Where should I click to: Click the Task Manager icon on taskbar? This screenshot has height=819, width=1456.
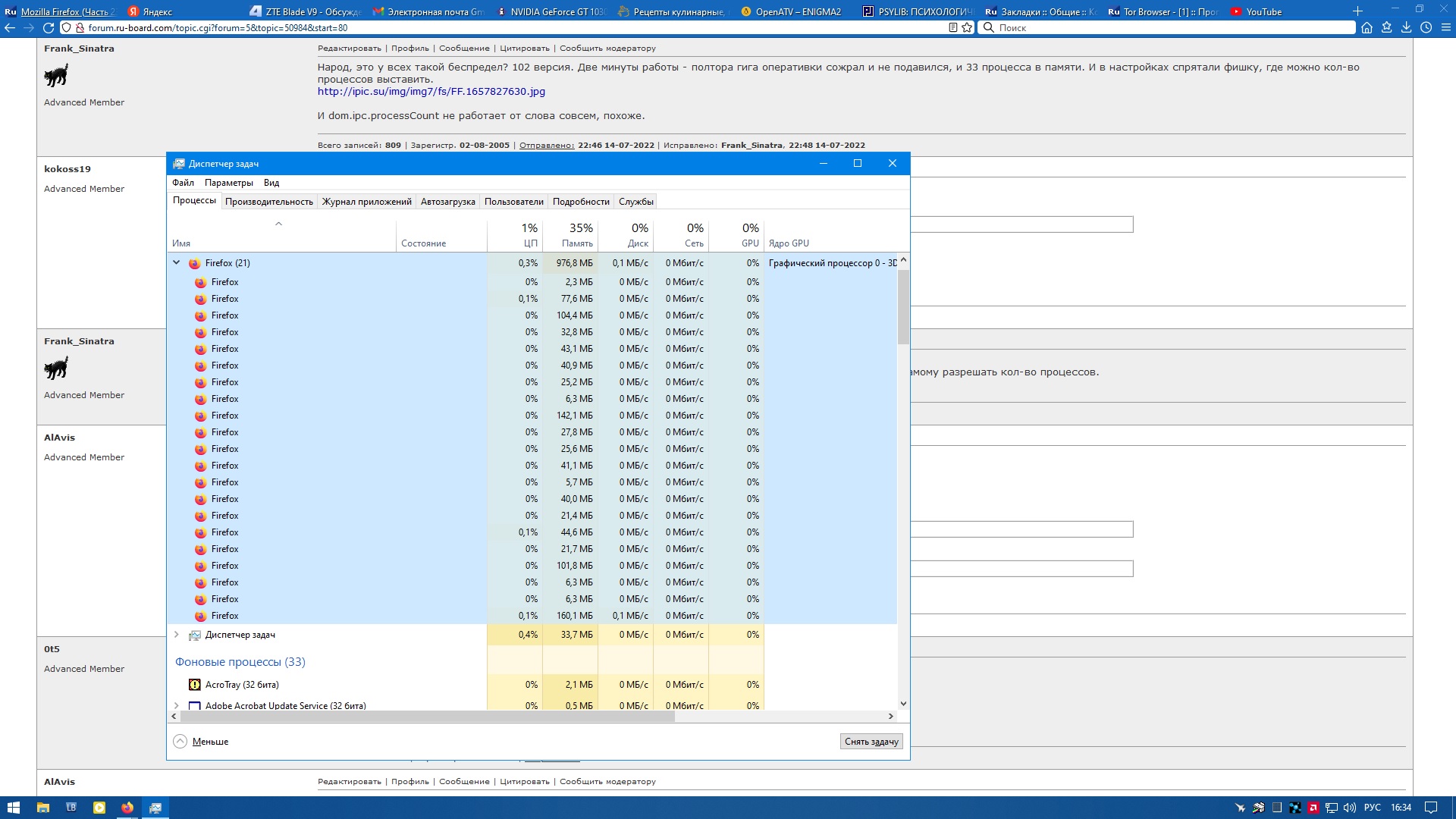click(x=155, y=808)
